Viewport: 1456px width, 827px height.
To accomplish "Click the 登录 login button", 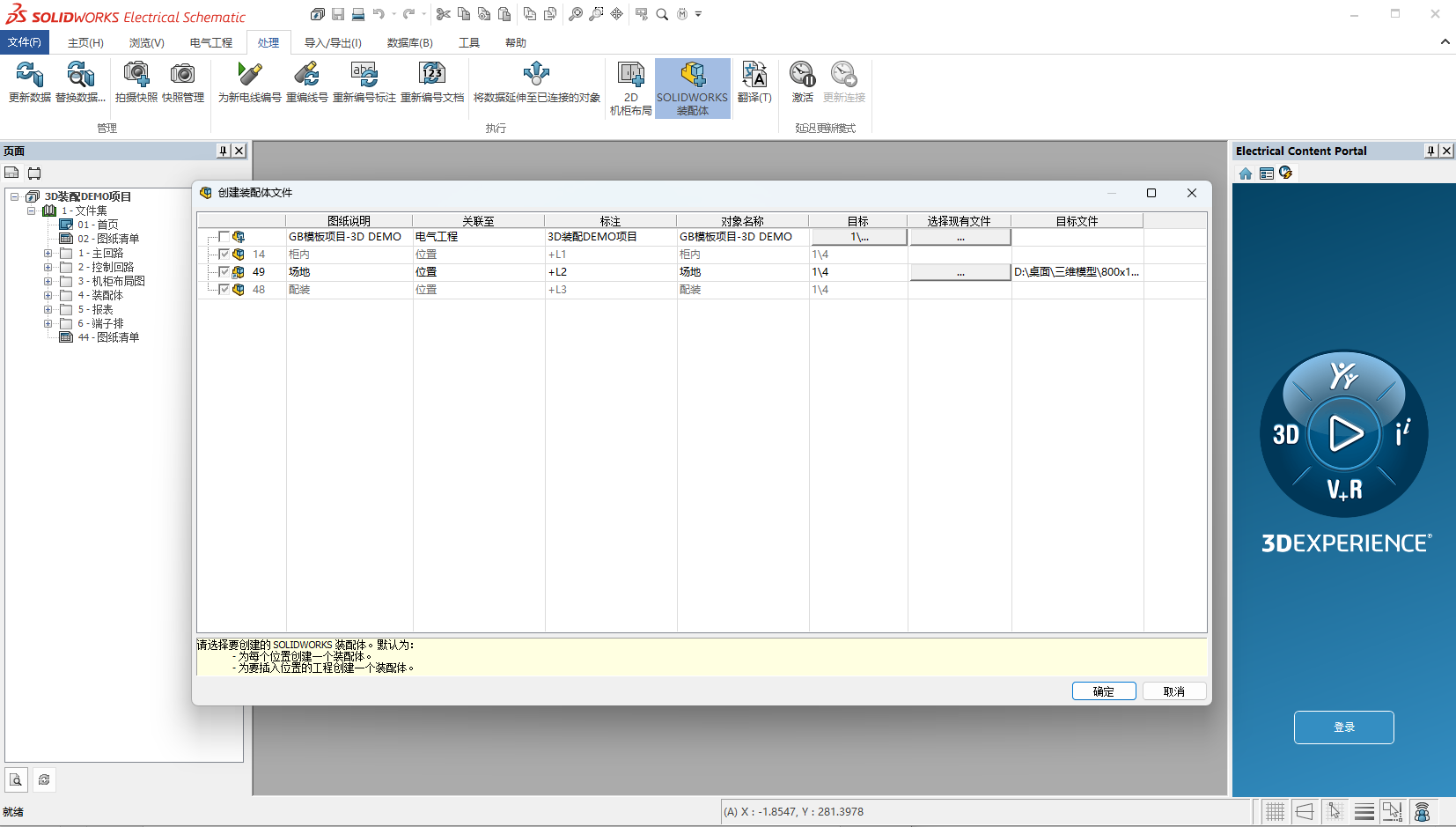I will (1344, 727).
